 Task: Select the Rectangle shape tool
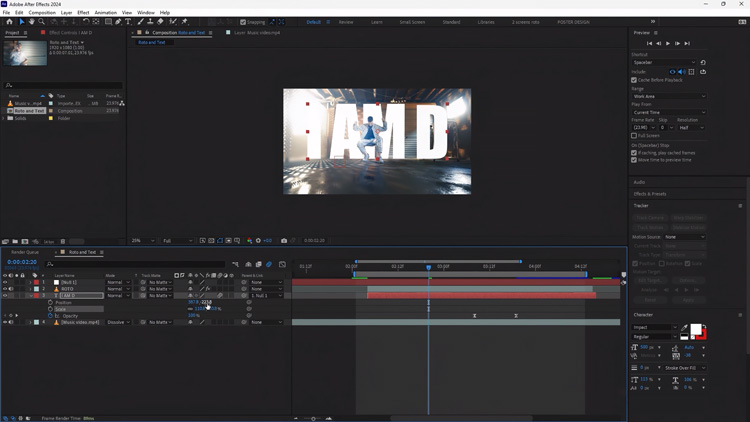point(109,22)
